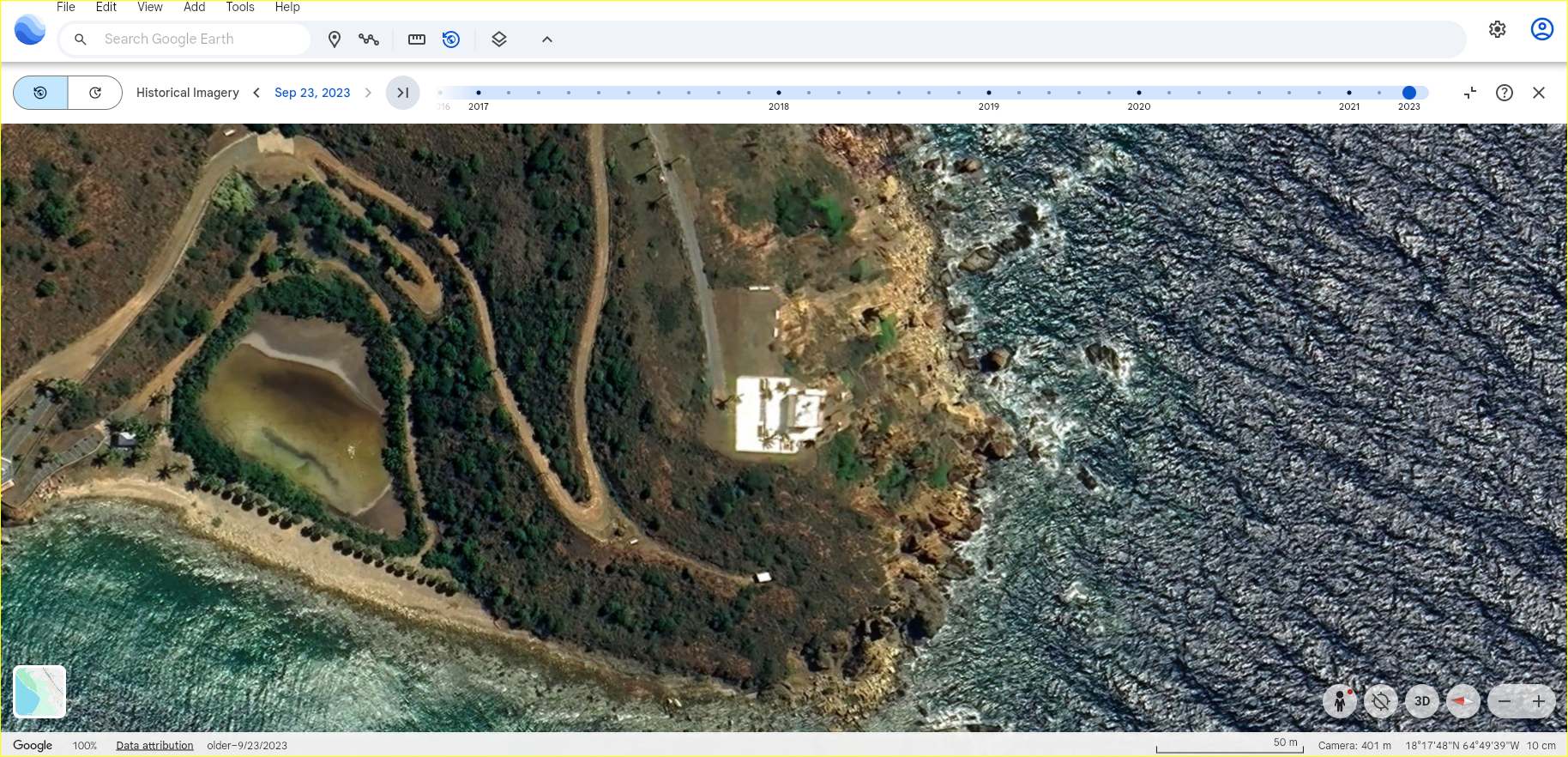This screenshot has width=1568, height=757.
Task: Click the older–9/23/2023 imagery date text
Action: [247, 746]
